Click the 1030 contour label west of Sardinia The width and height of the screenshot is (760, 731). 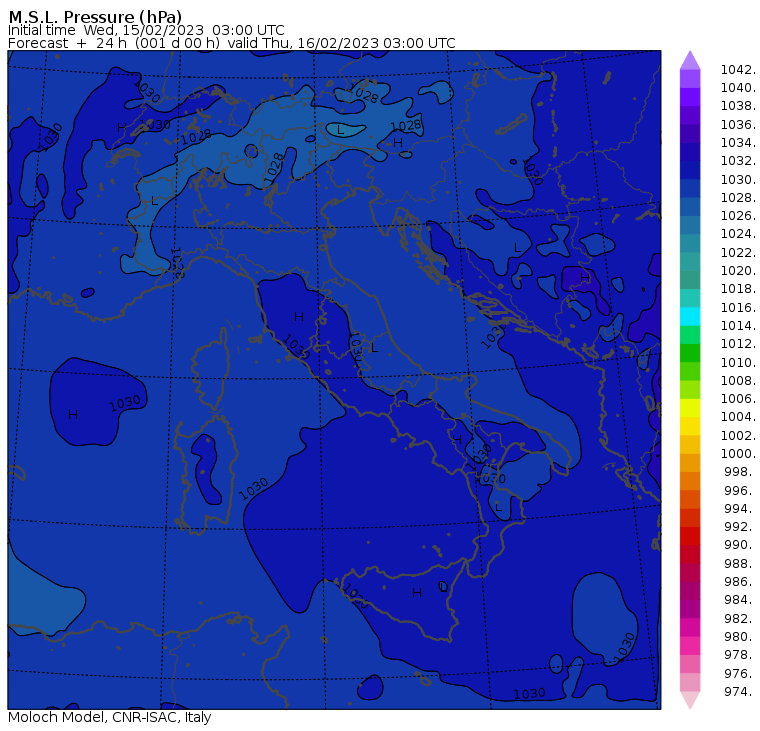point(125,403)
